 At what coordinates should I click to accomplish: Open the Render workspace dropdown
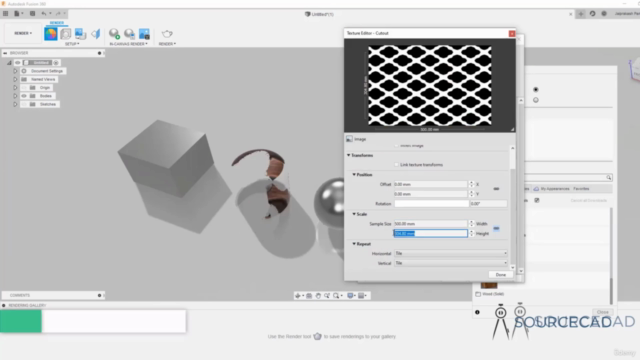(23, 33)
